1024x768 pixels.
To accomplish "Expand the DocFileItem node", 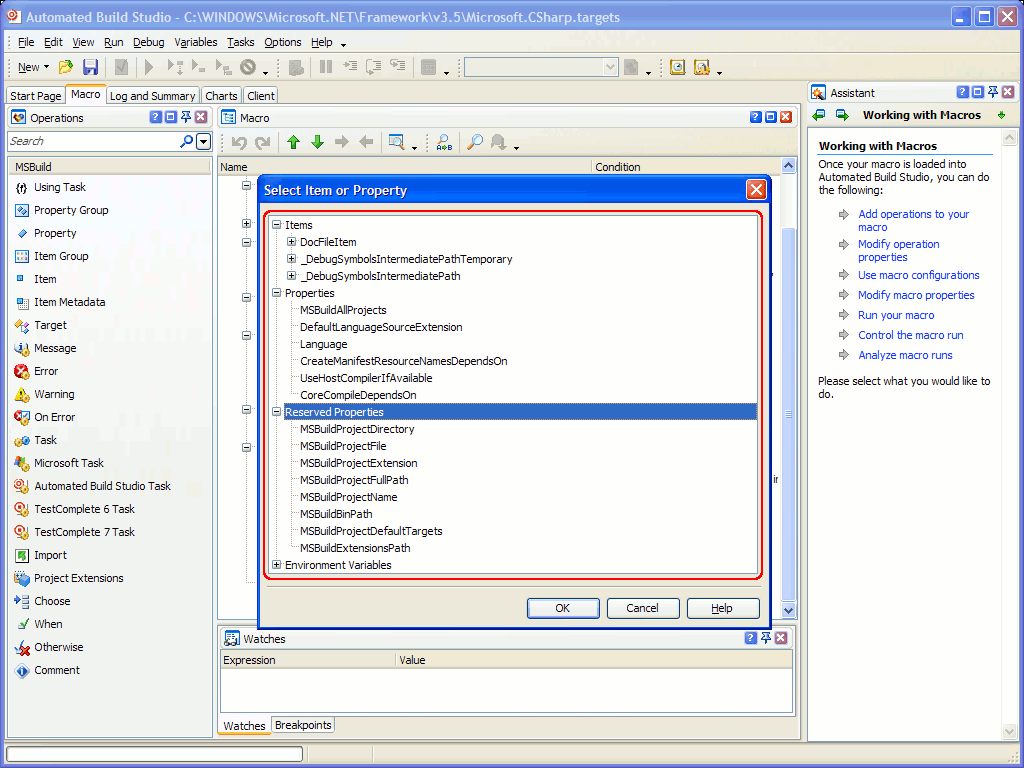I will [x=292, y=242].
